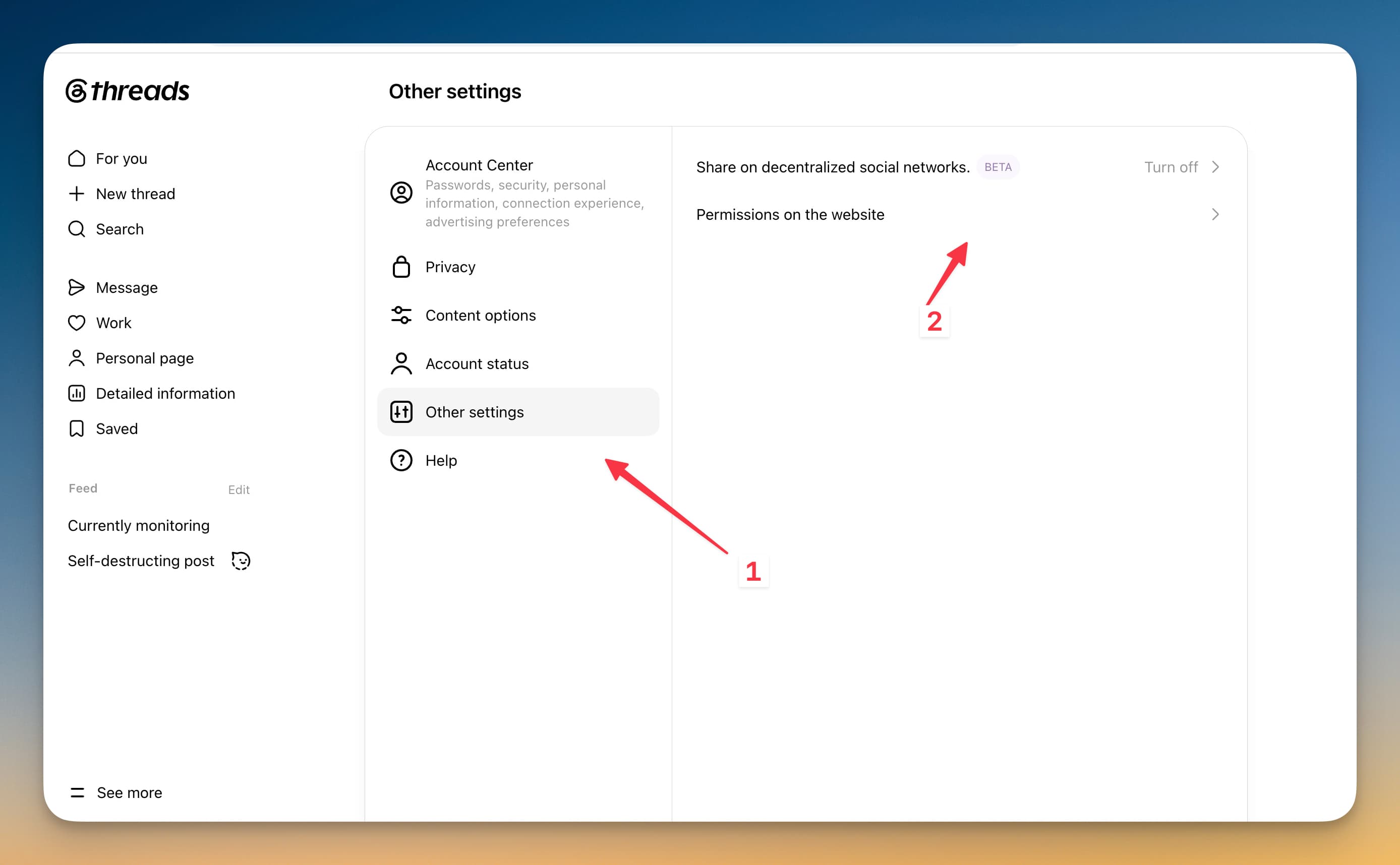Select the Other settings tab label

click(475, 412)
